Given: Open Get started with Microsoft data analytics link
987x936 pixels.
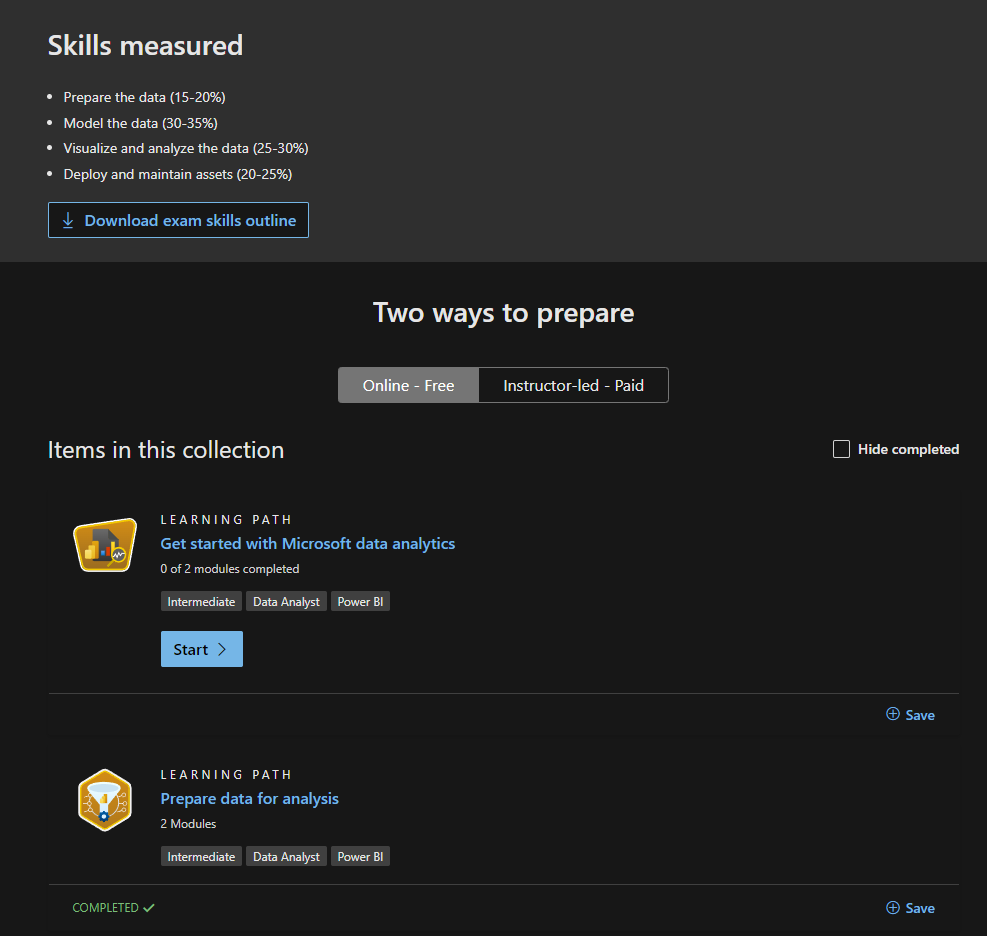Looking at the screenshot, I should (308, 543).
